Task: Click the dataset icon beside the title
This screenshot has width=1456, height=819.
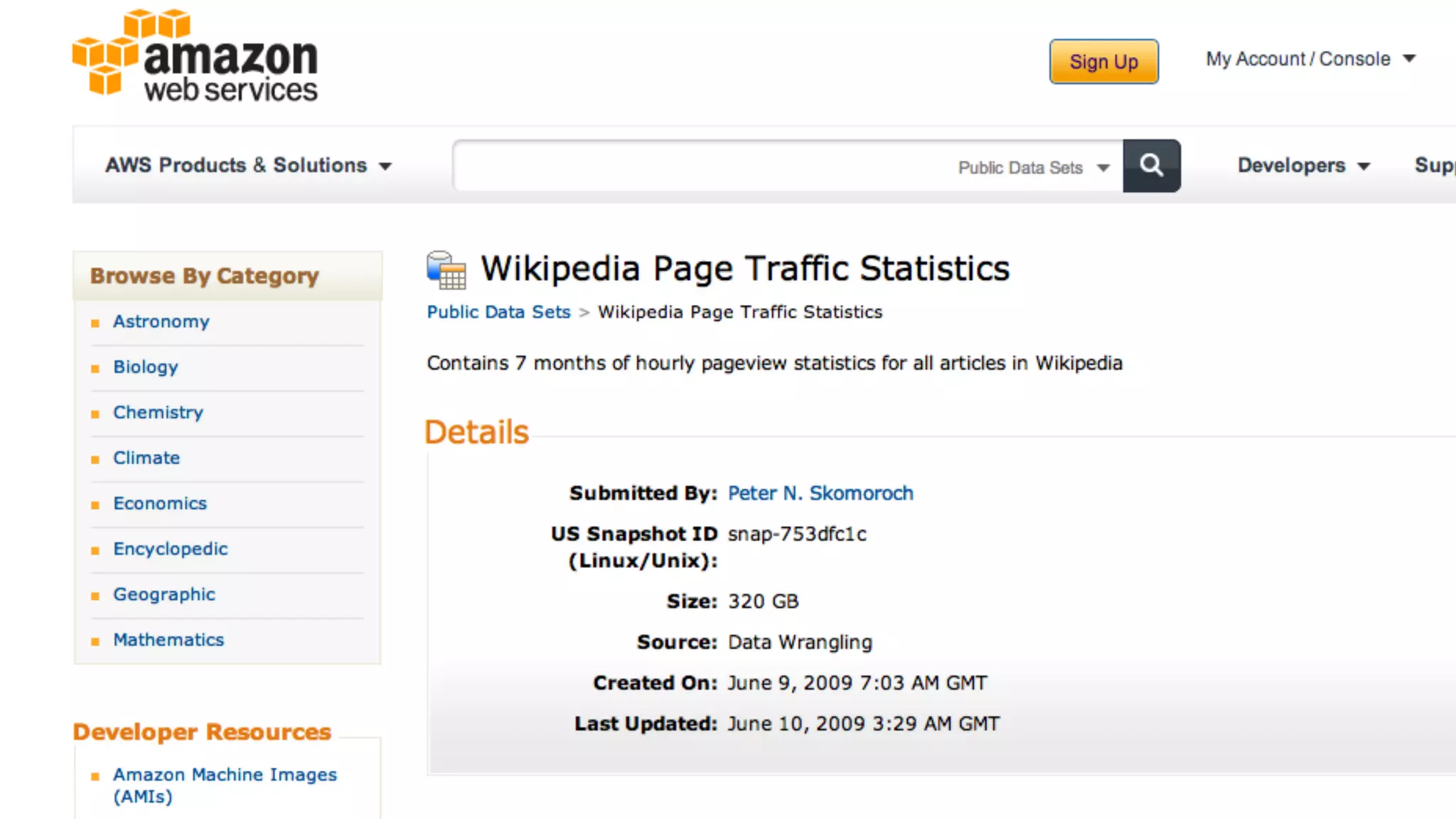Action: [x=446, y=270]
